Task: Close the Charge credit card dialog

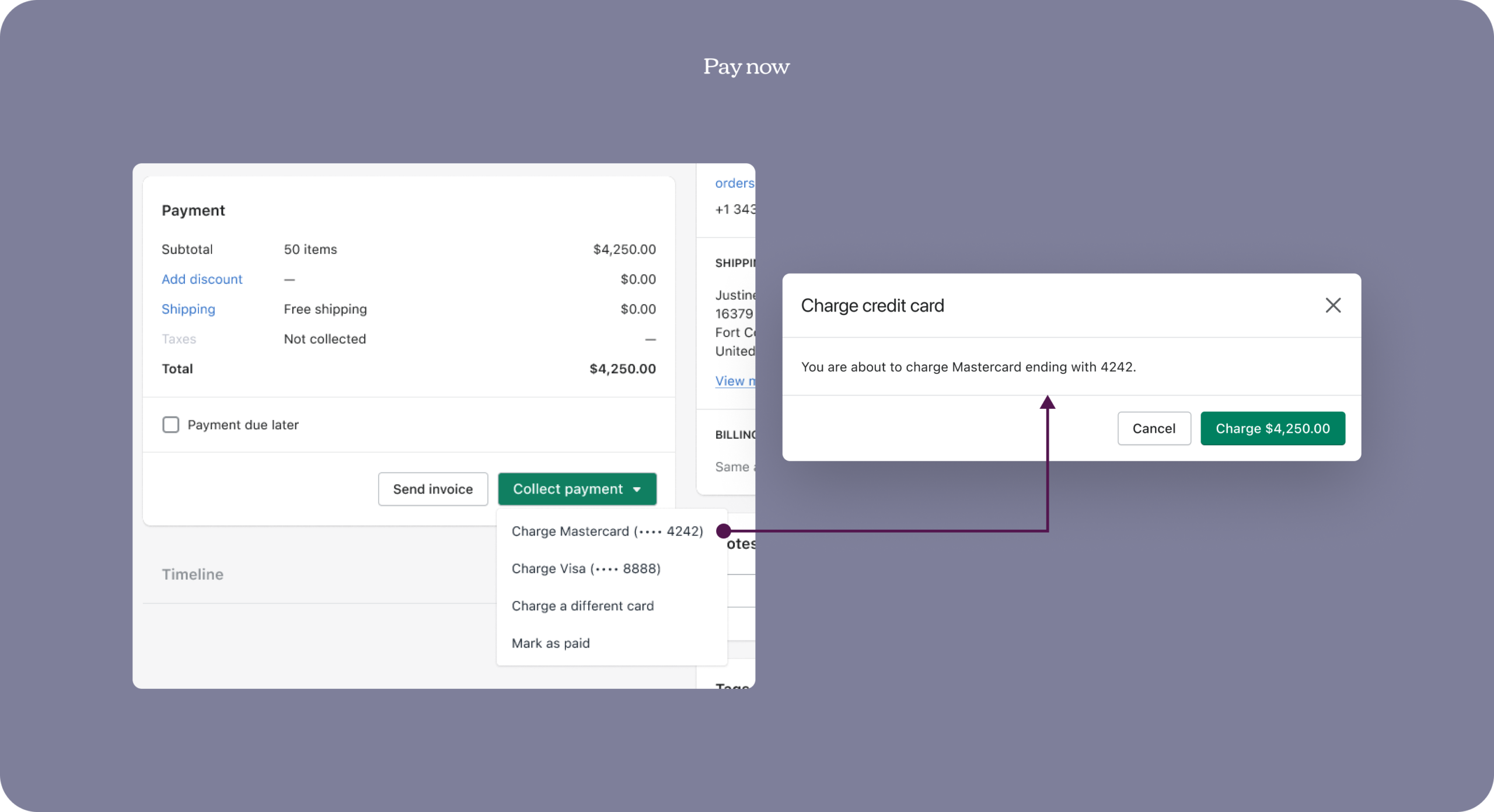Action: pyautogui.click(x=1333, y=305)
